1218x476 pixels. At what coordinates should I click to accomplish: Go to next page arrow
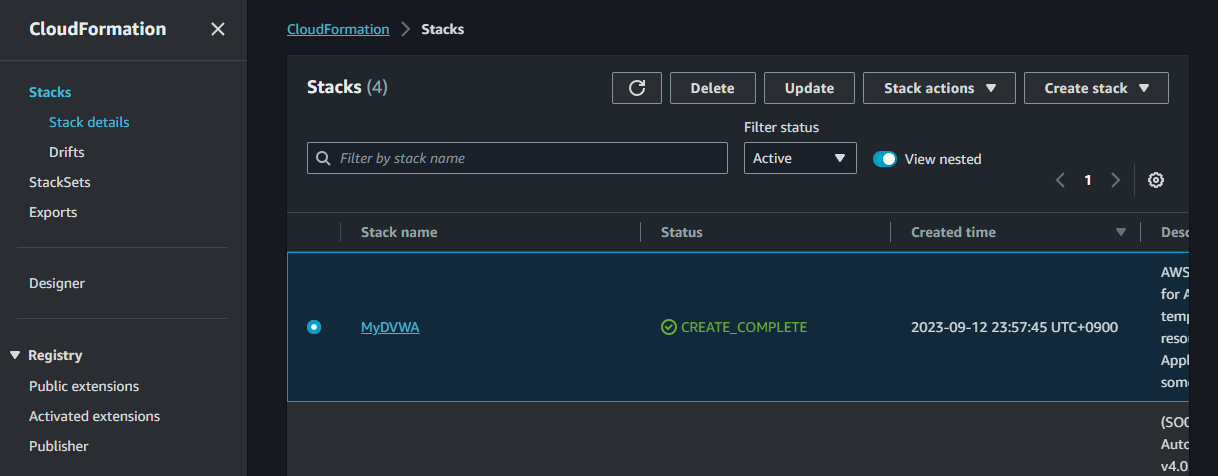pyautogui.click(x=1116, y=181)
